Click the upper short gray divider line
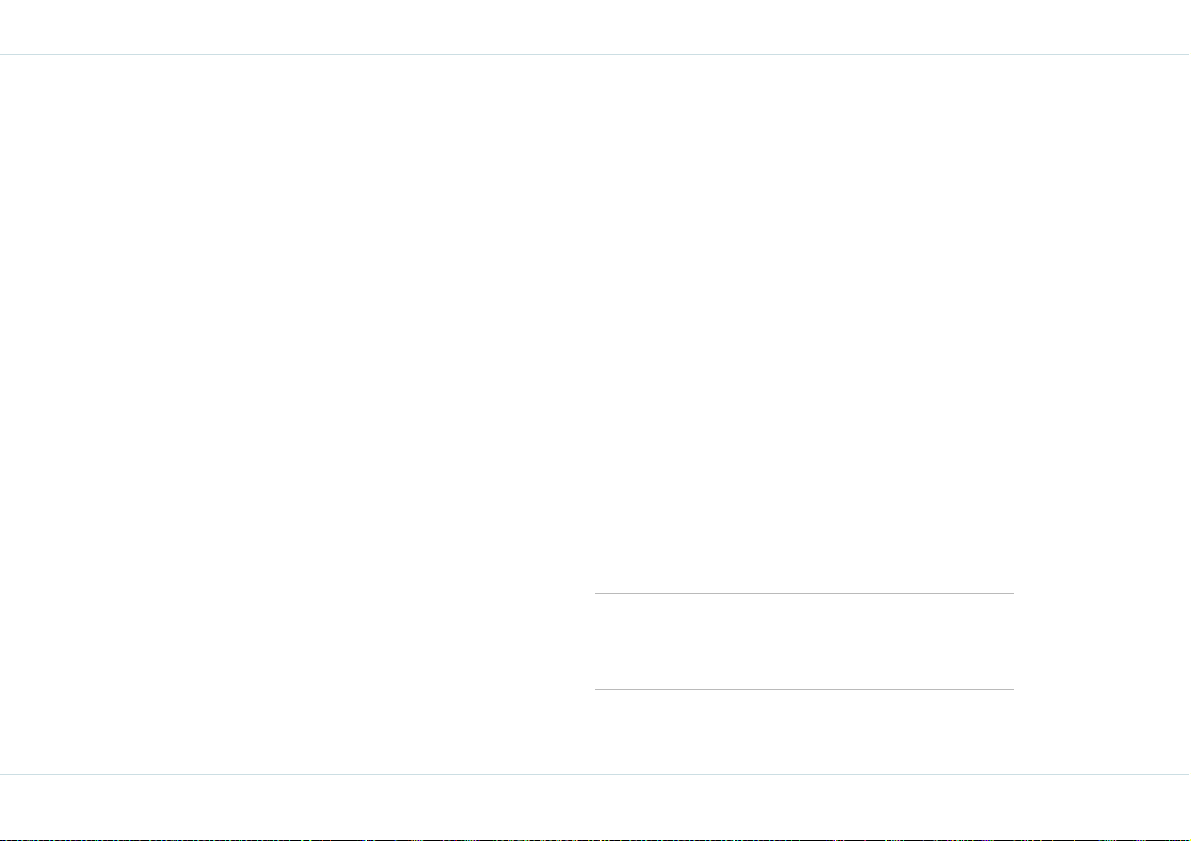Viewport: 1191px width, 841px height. click(x=804, y=593)
